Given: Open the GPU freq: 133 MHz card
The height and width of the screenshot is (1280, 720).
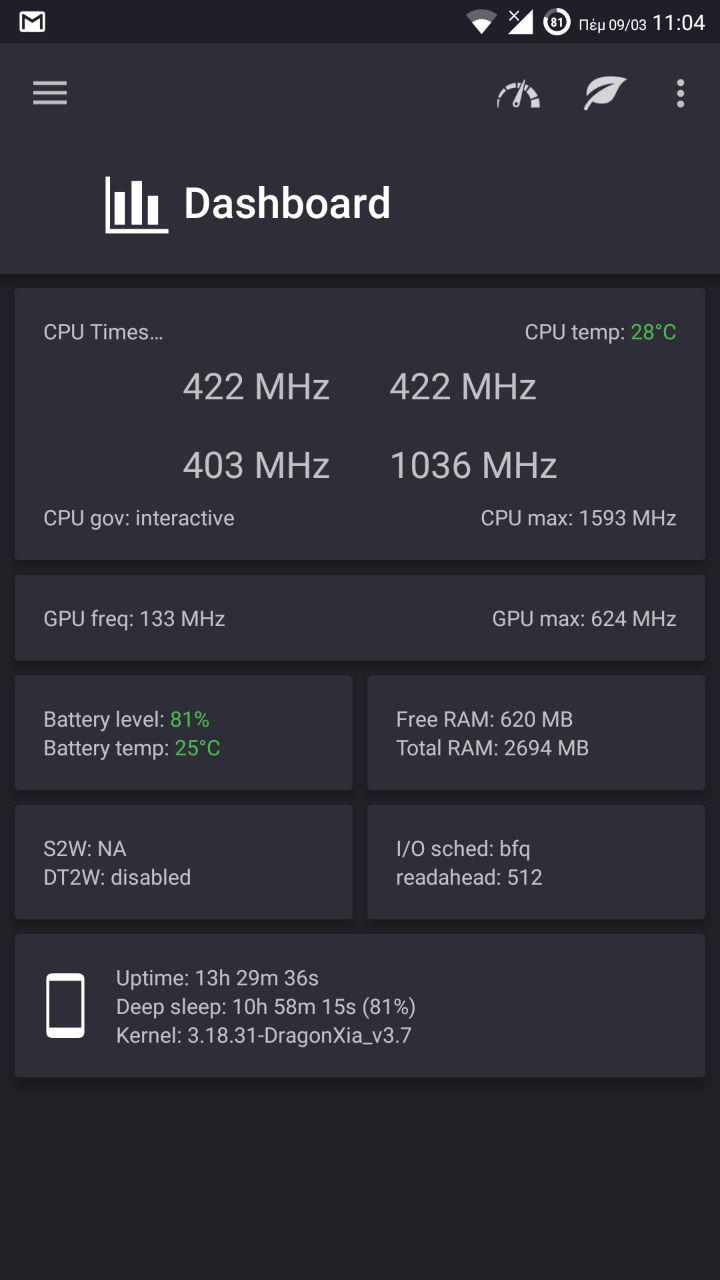Looking at the screenshot, I should [x=135, y=619].
